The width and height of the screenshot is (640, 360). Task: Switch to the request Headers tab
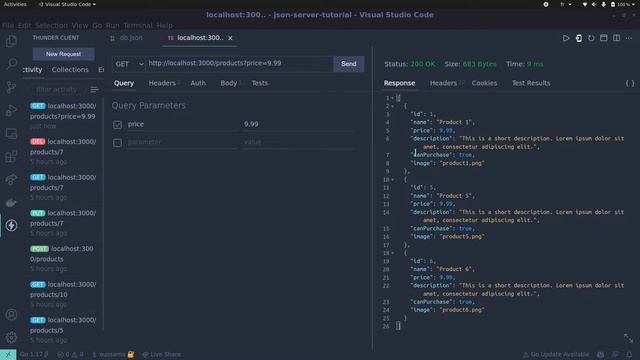coord(162,83)
